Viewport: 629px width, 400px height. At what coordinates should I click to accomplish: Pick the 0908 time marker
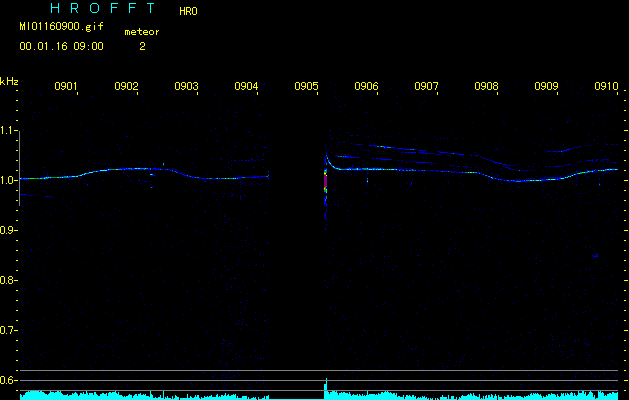(x=486, y=87)
